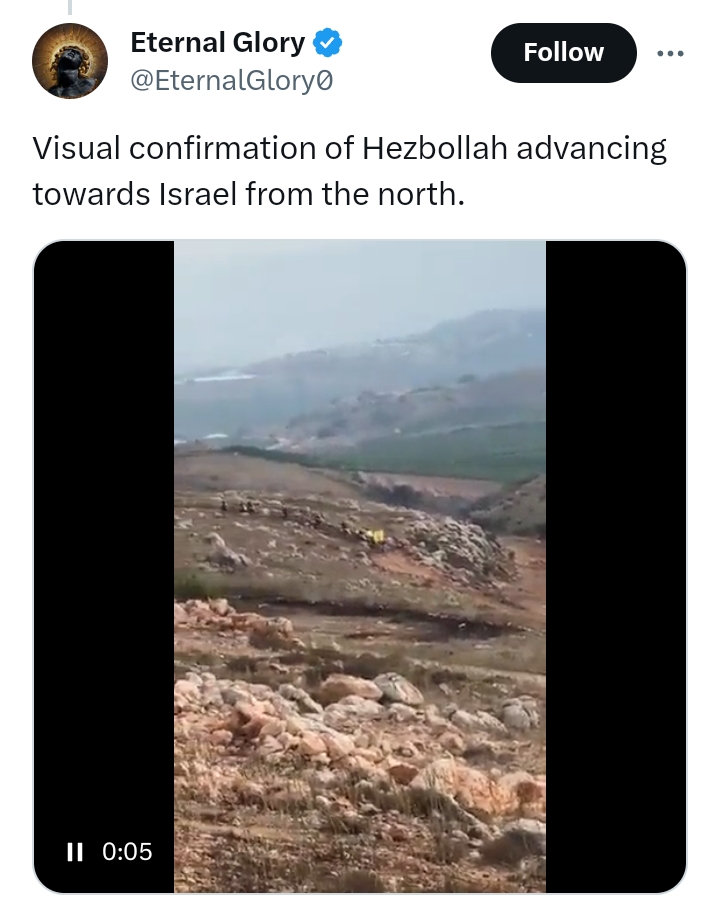Open Eternal Glory's profile avatar

69,61
